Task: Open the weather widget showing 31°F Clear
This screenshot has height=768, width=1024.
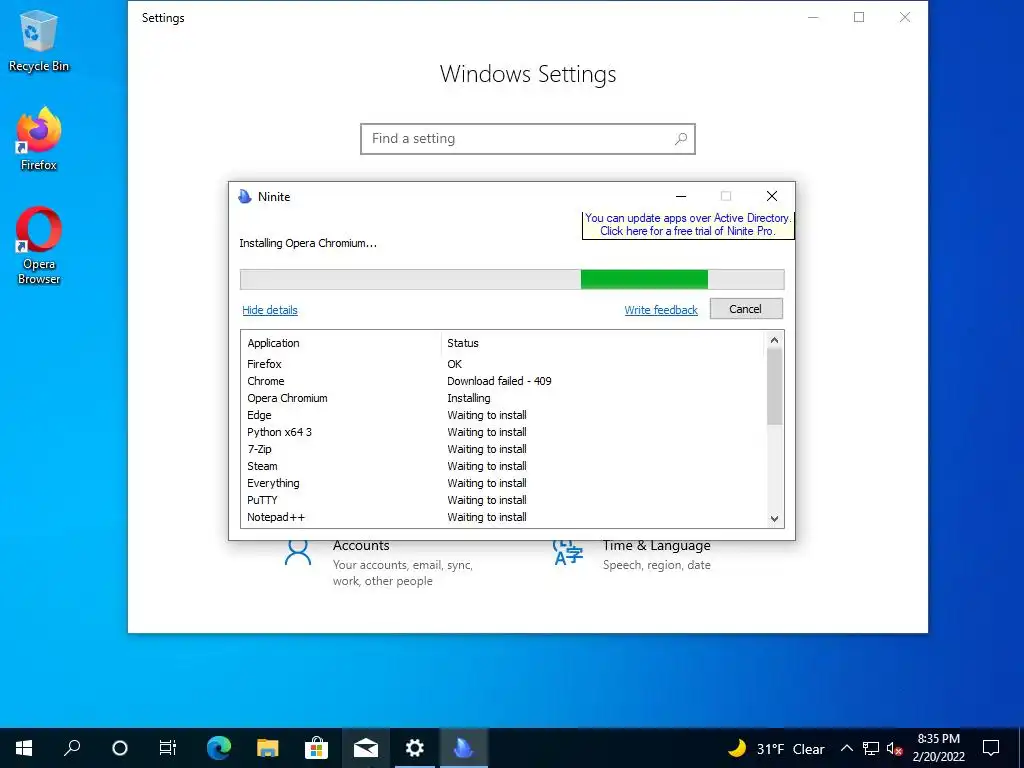Action: coord(776,748)
